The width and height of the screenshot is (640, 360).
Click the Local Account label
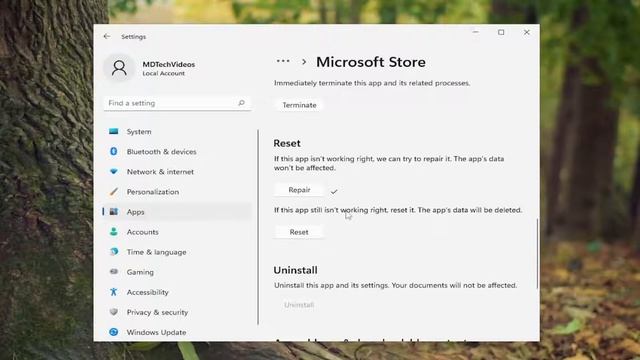(164, 73)
